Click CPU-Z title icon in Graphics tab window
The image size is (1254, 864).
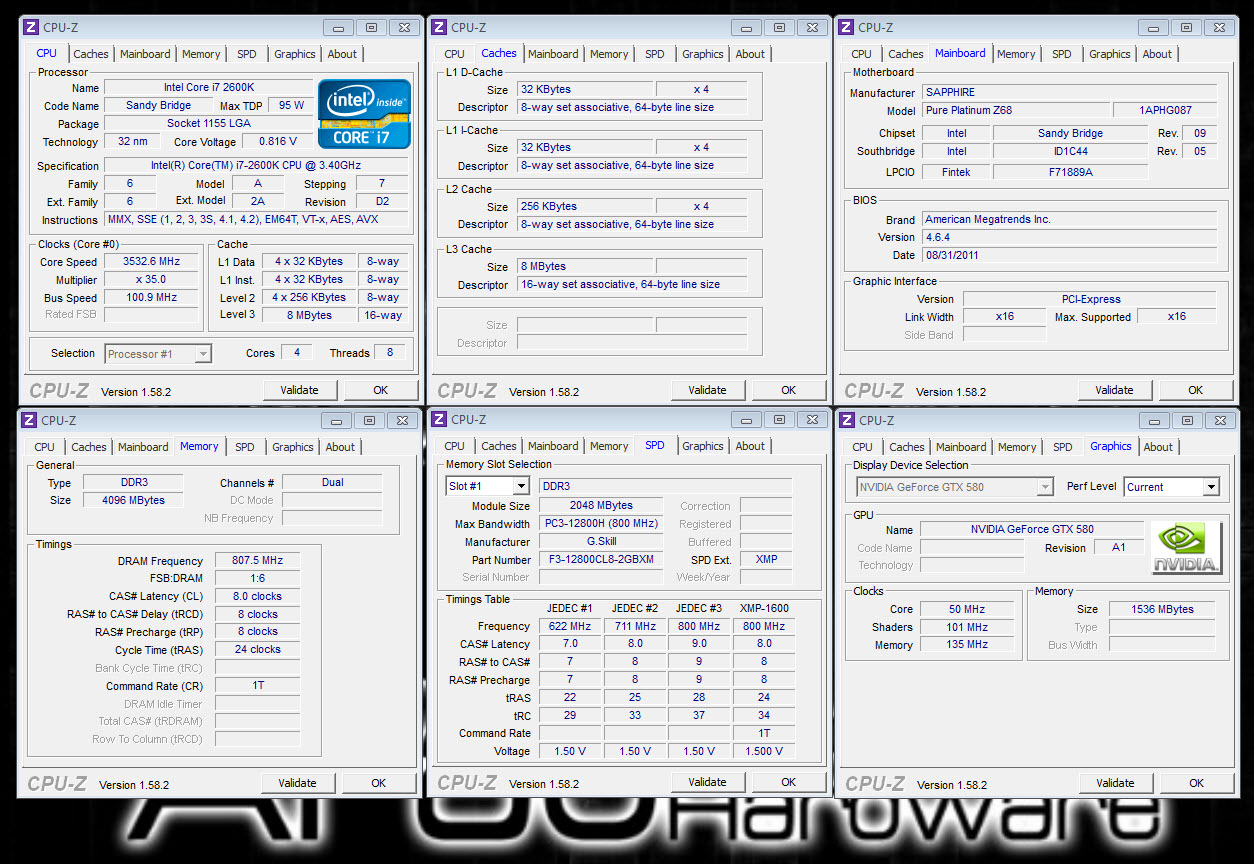(847, 420)
